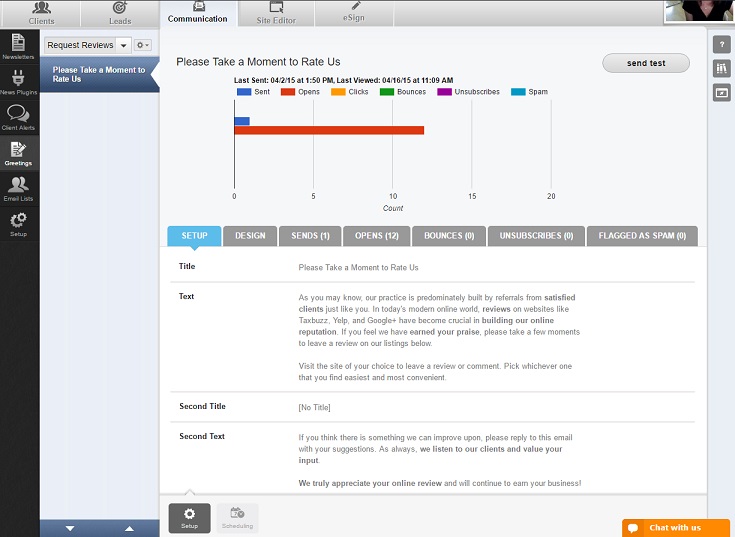Click the send test button

645,63
